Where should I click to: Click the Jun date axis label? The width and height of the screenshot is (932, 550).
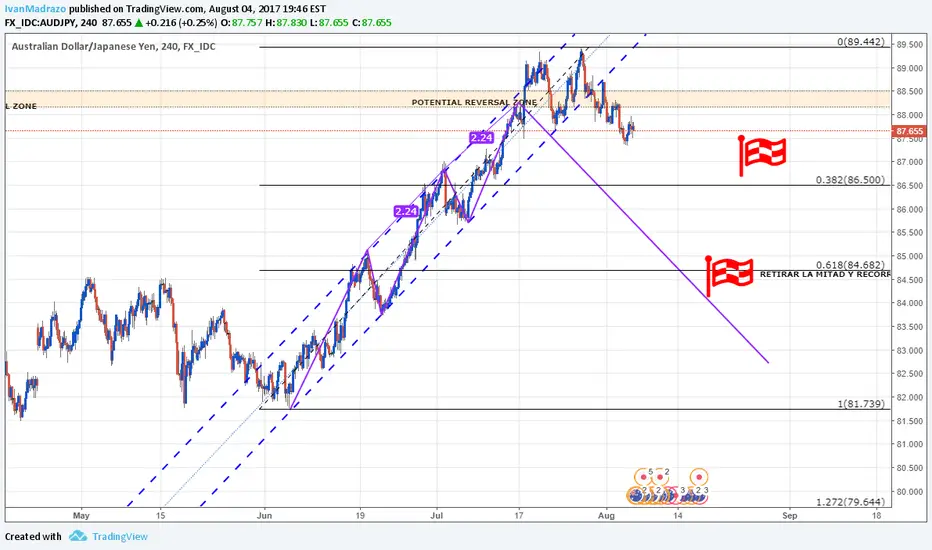tap(265, 516)
